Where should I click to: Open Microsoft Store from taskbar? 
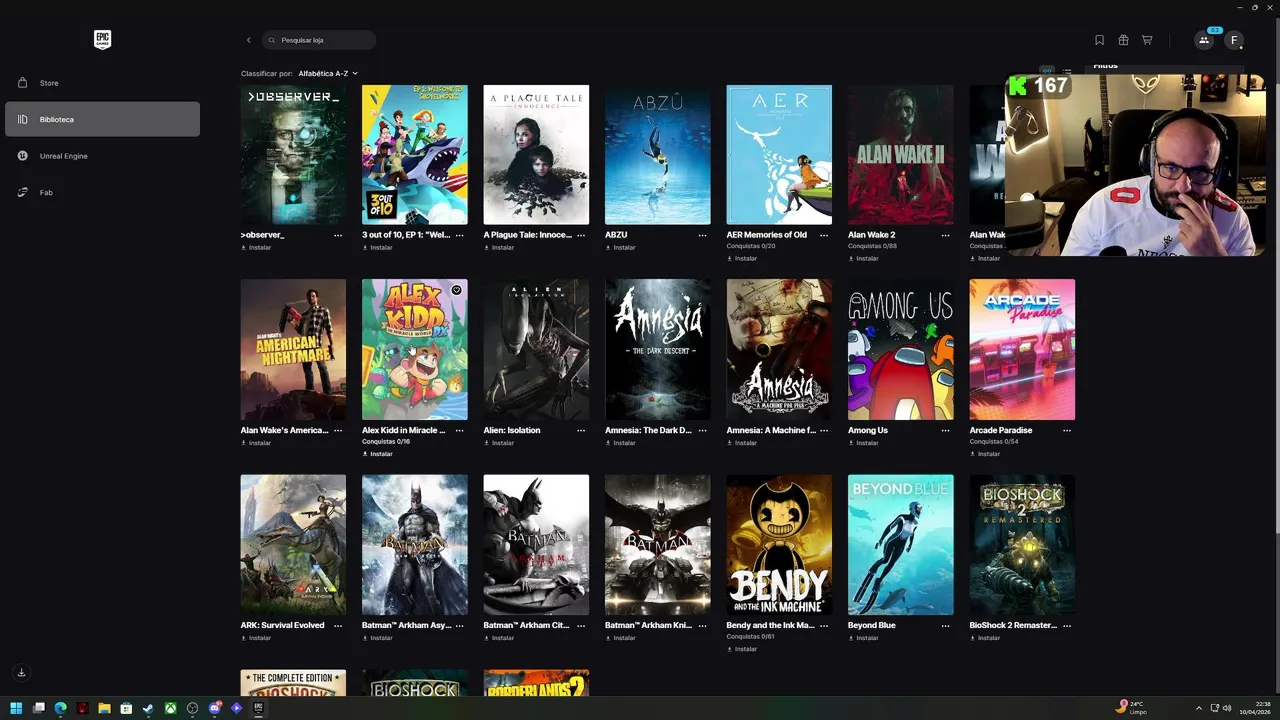click(126, 708)
